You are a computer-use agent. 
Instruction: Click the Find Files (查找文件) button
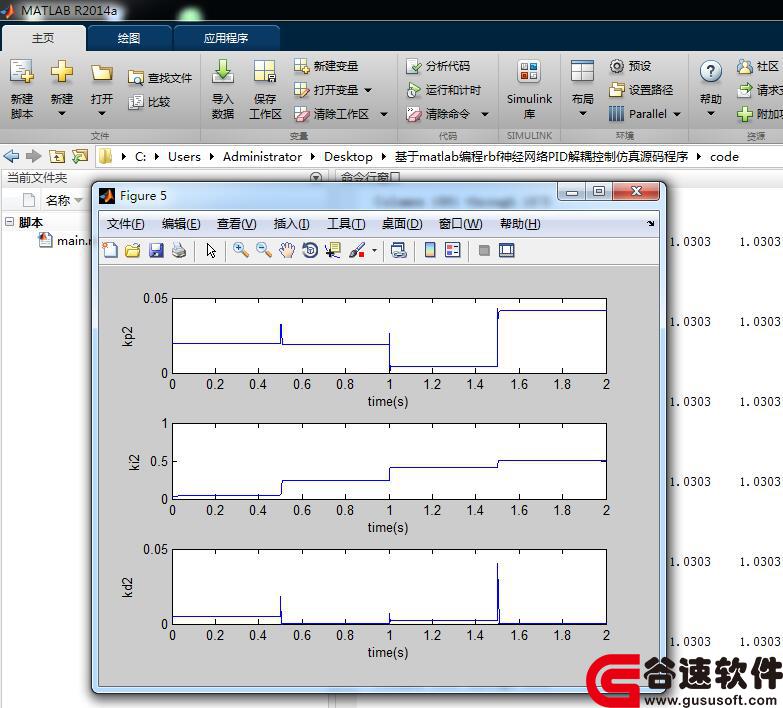click(160, 77)
